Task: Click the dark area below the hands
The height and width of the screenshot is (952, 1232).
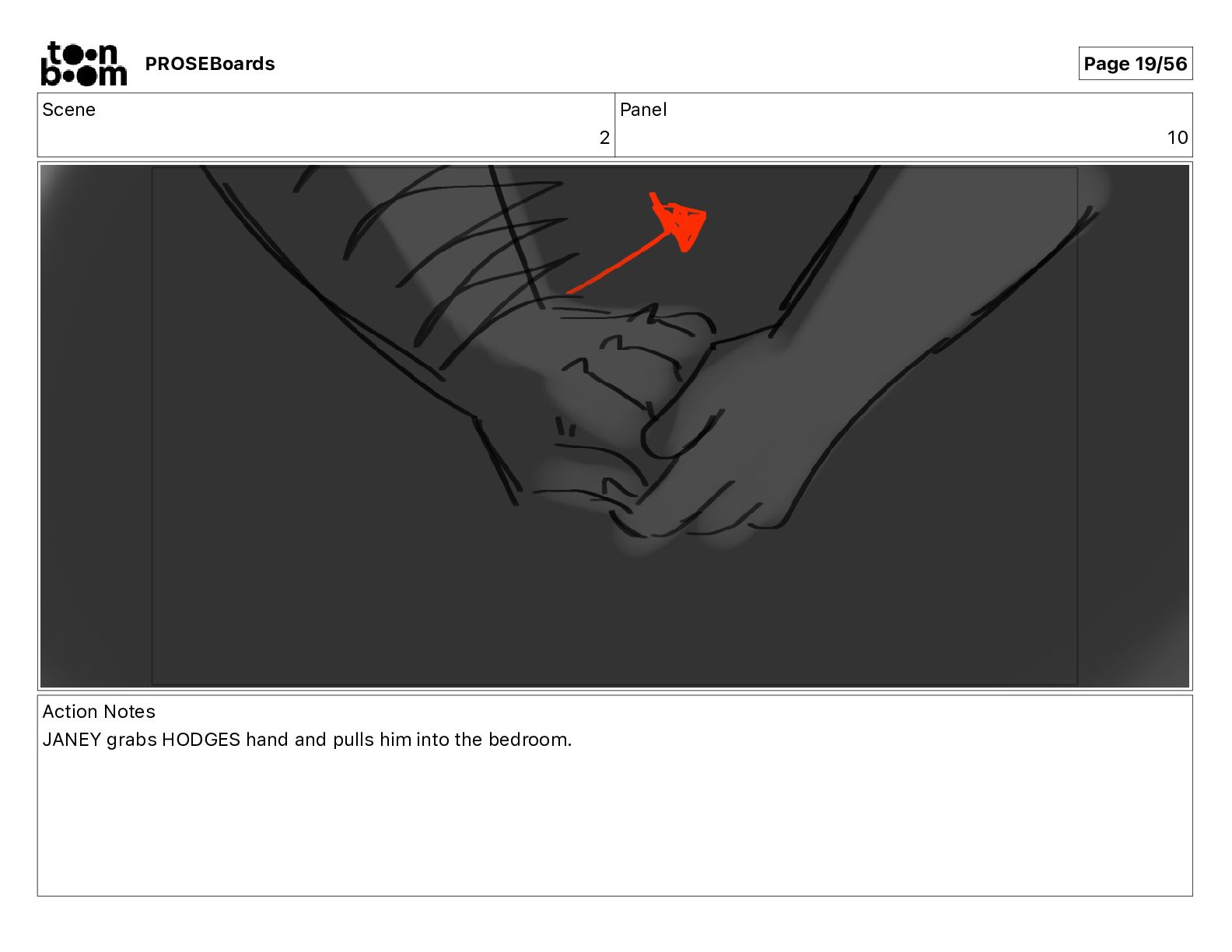Action: (614, 622)
